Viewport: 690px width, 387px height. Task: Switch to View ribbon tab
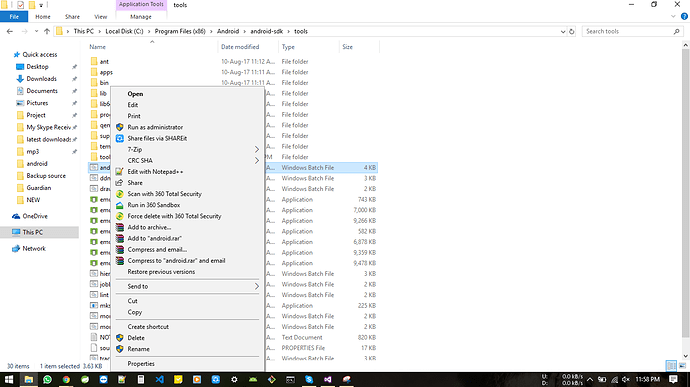tap(100, 17)
